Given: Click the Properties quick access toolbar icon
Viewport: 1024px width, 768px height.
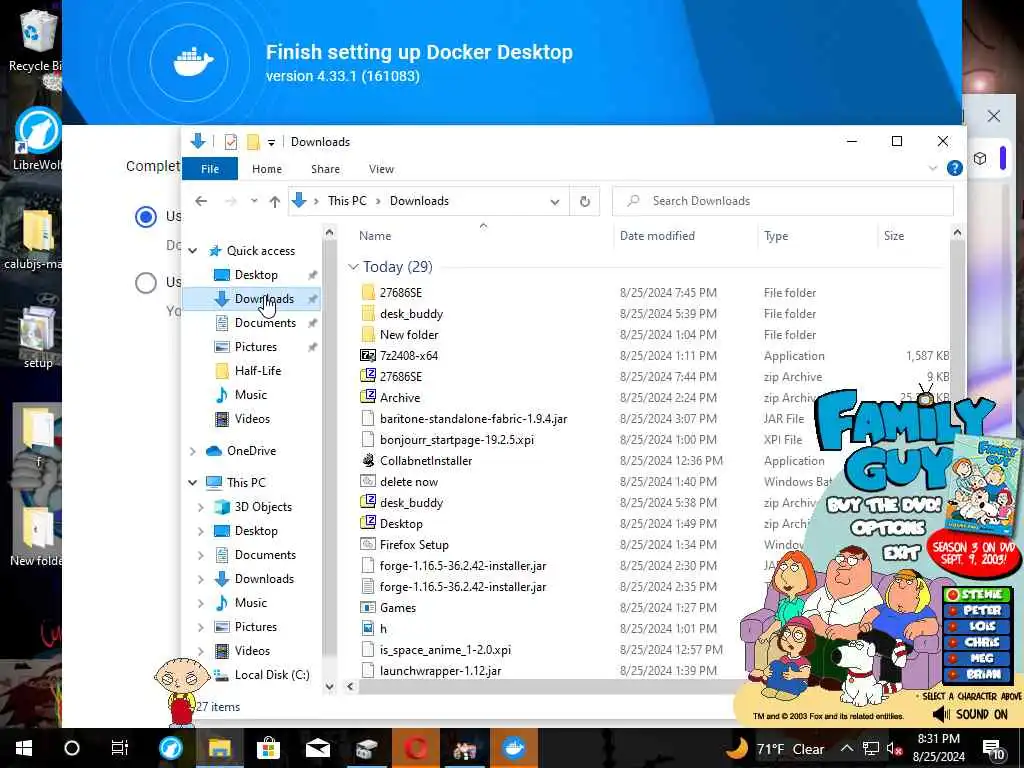Looking at the screenshot, I should pyautogui.click(x=231, y=142).
